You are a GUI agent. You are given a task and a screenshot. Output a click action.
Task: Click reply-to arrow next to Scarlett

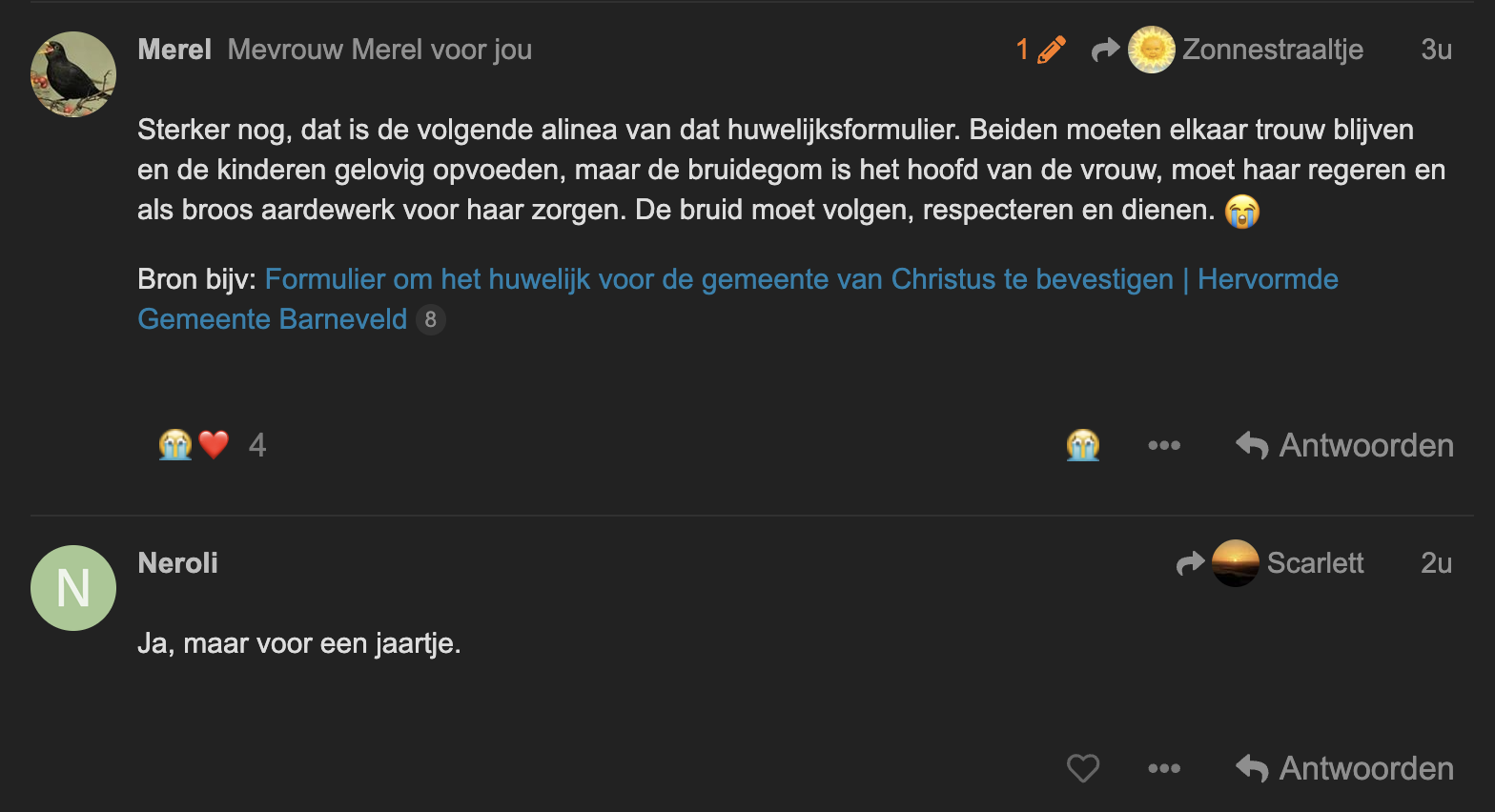pyautogui.click(x=1190, y=563)
